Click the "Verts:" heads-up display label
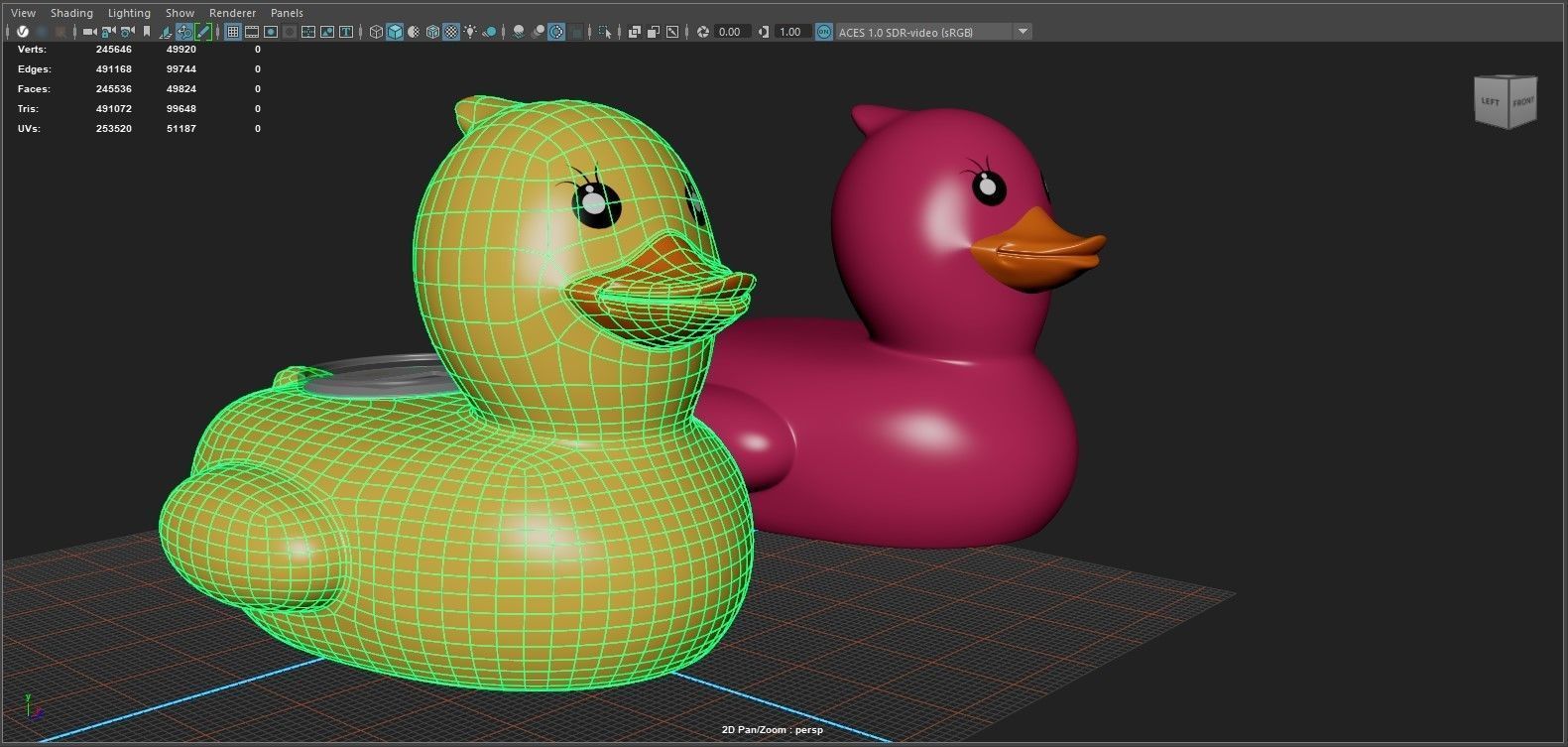Image resolution: width=1568 pixels, height=747 pixels. coord(33,50)
